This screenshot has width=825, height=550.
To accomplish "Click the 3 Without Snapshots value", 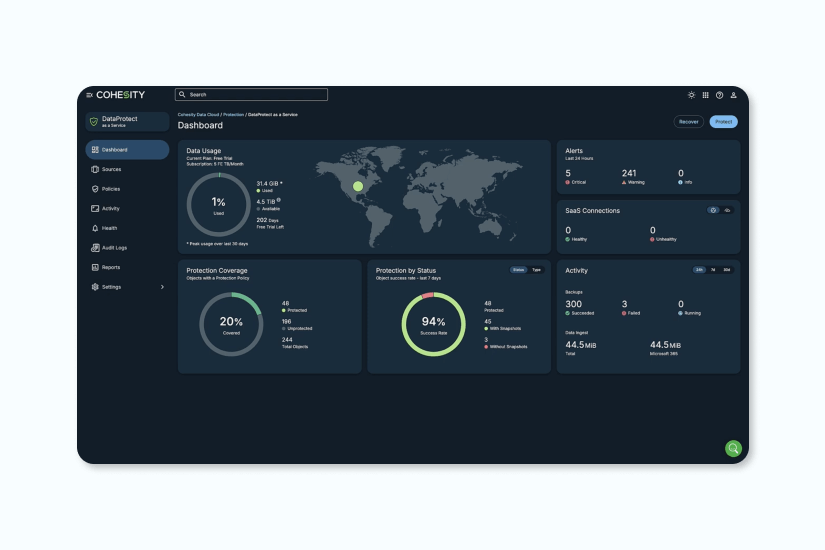I will click(486, 340).
